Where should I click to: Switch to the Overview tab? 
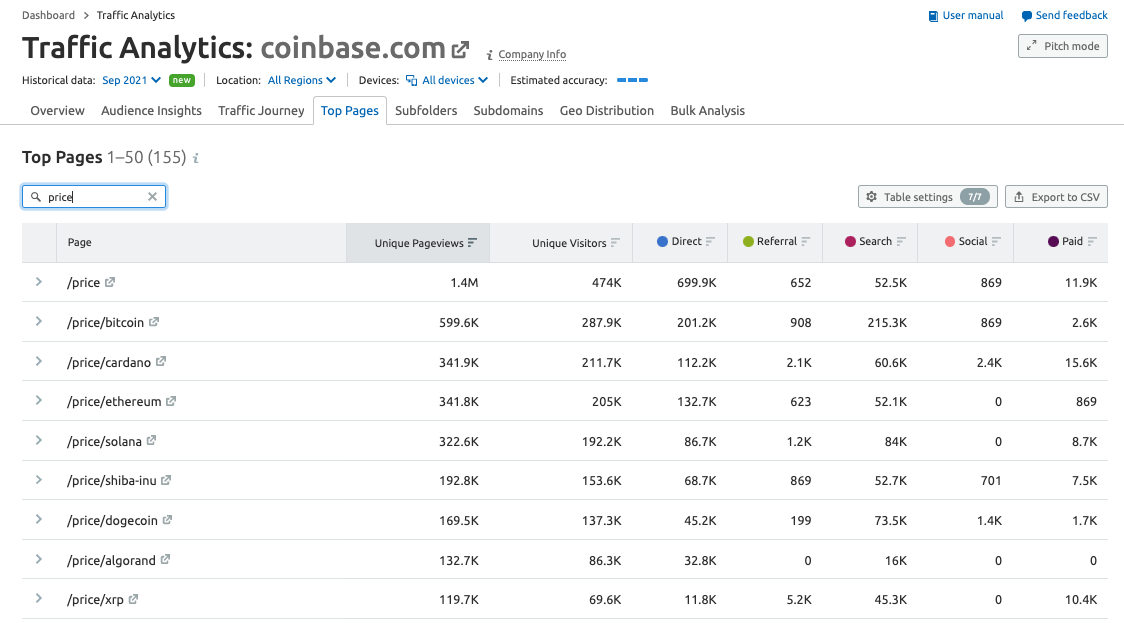tap(57, 110)
